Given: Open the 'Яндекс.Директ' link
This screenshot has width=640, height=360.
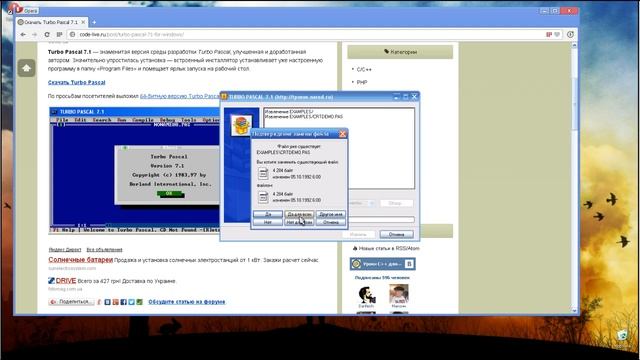Looking at the screenshot, I should [x=65, y=249].
